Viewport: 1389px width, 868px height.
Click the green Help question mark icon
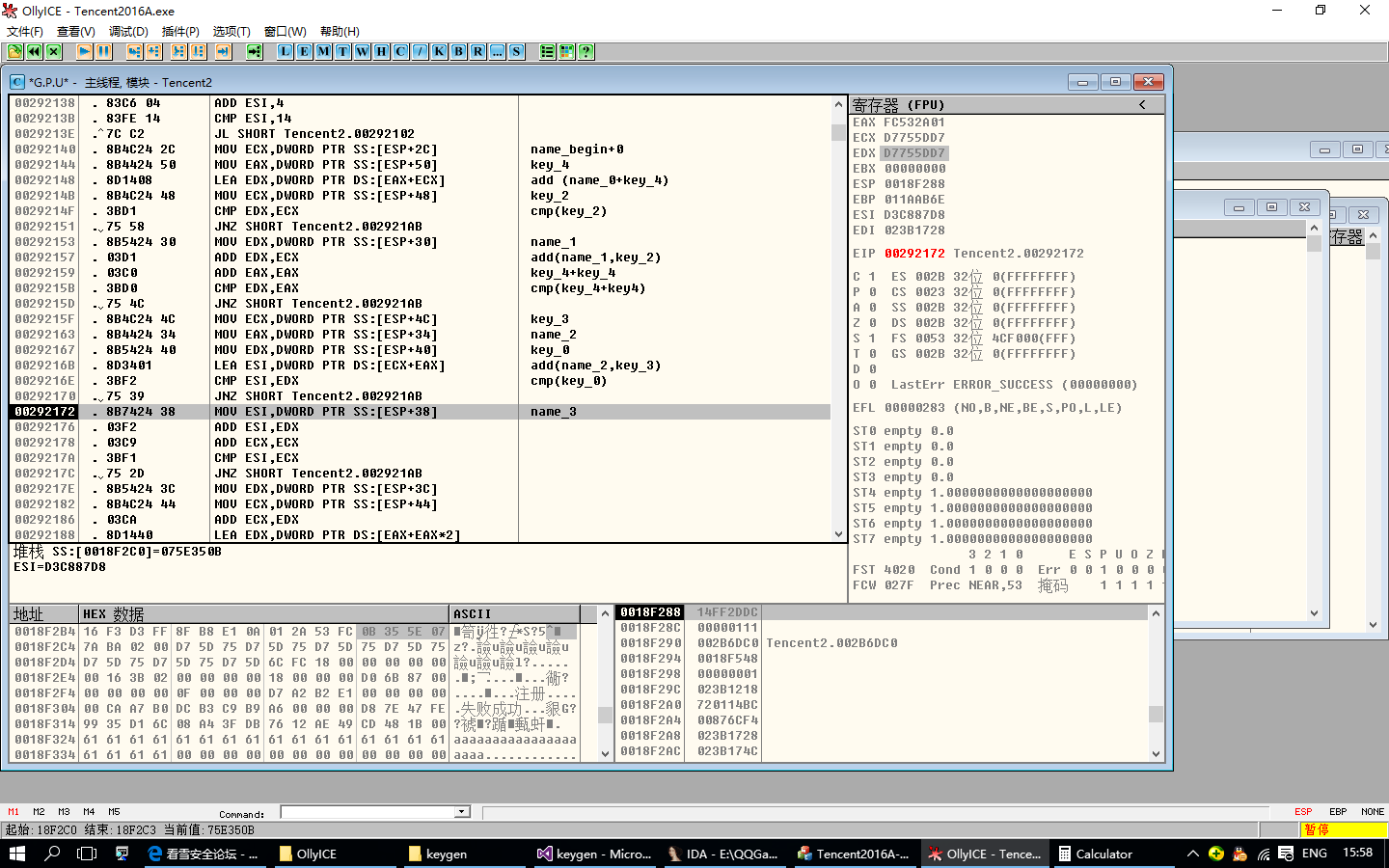click(586, 51)
